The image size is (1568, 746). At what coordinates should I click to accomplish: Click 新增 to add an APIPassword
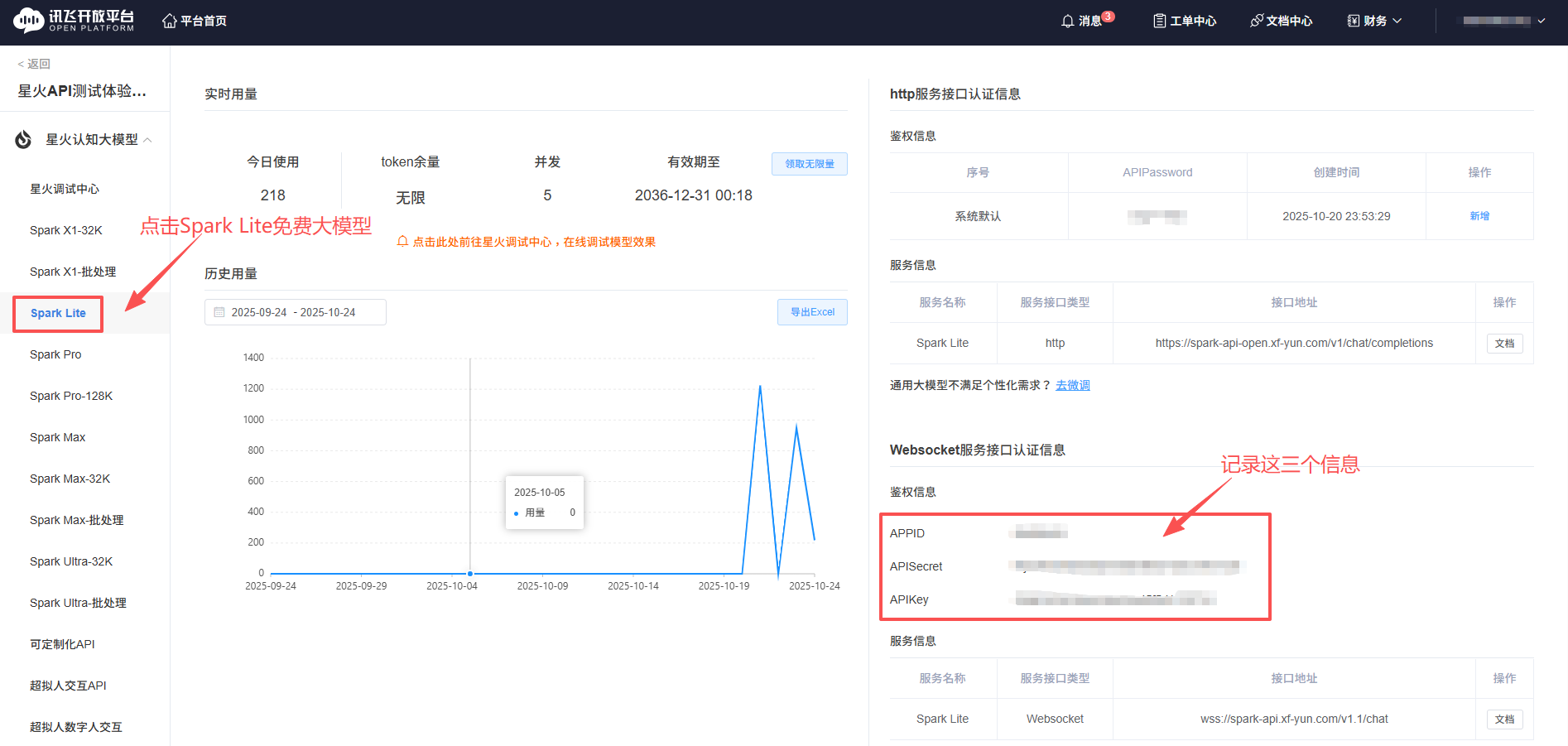(x=1479, y=216)
